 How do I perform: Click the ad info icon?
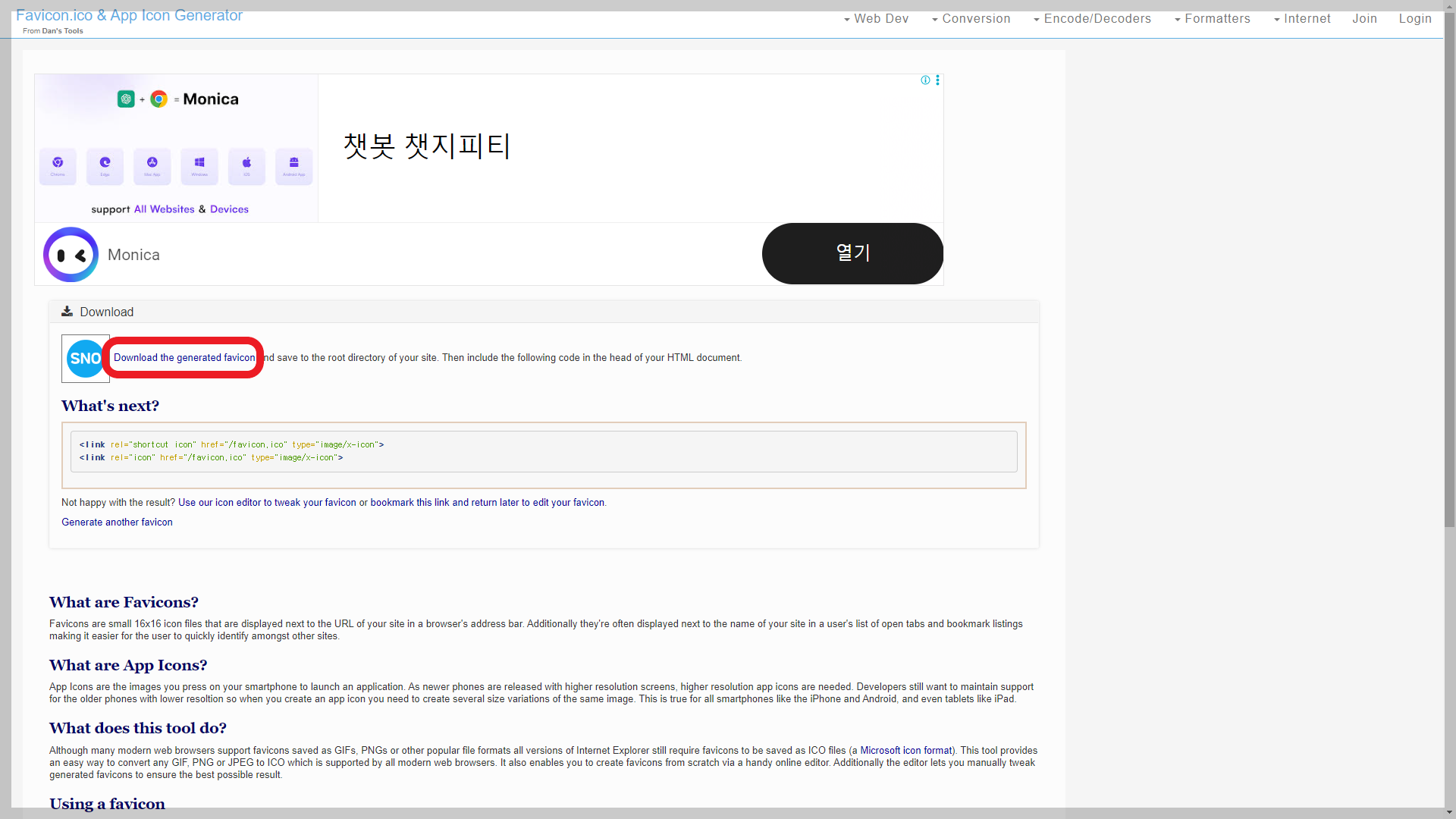pos(925,80)
